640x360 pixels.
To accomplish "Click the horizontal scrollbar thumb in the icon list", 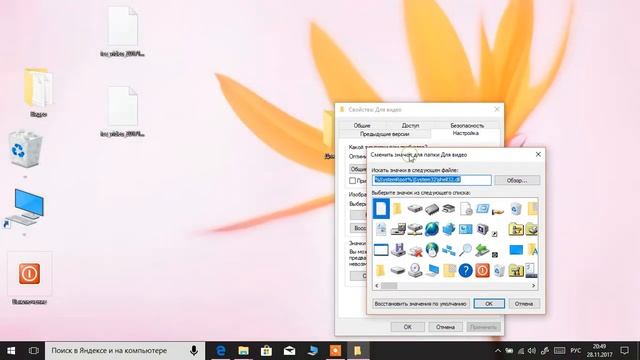I will click(x=389, y=286).
